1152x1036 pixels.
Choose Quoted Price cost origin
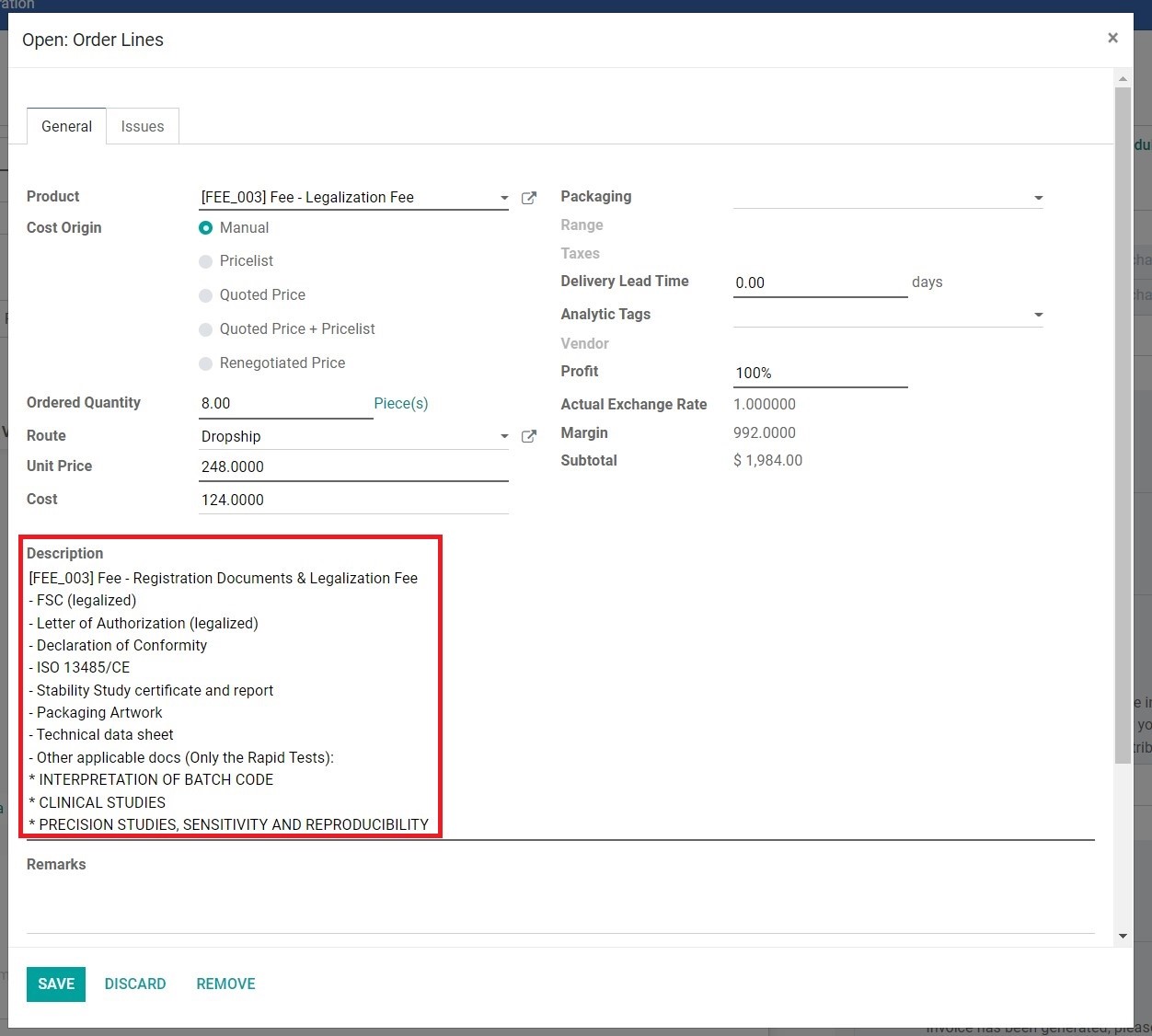206,295
